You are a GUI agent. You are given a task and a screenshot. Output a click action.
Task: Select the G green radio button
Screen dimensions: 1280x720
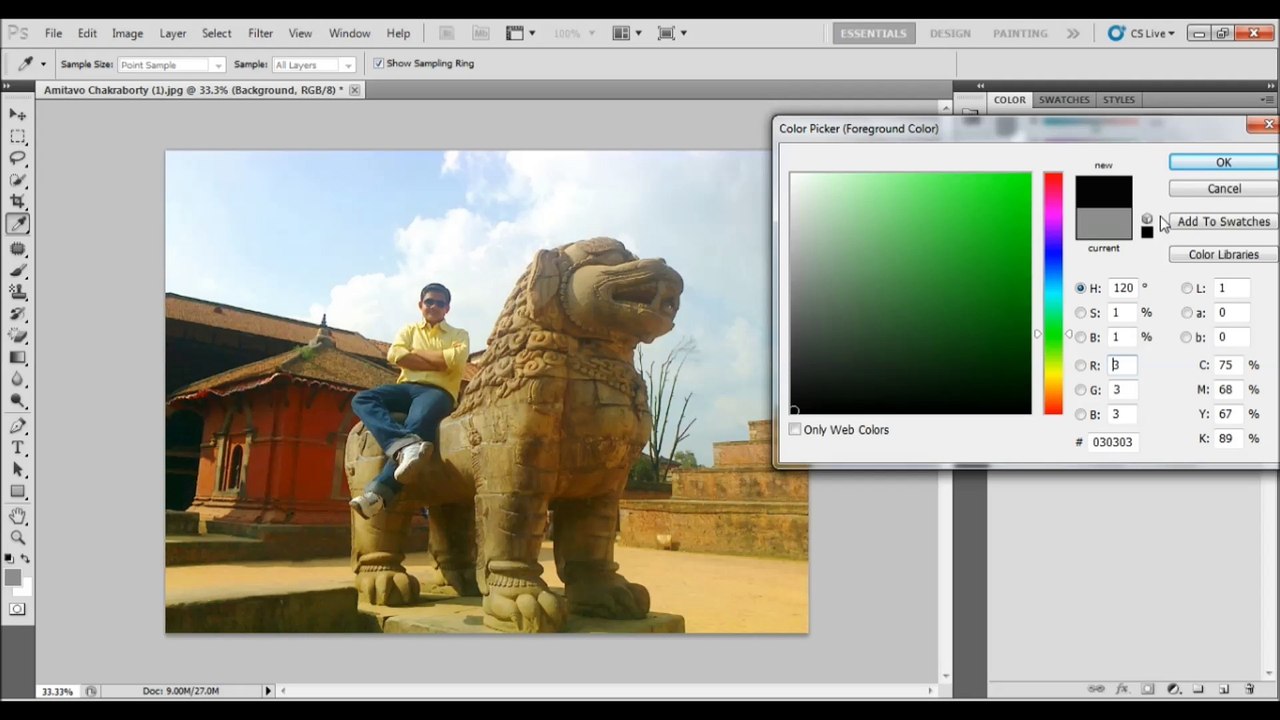(x=1080, y=390)
